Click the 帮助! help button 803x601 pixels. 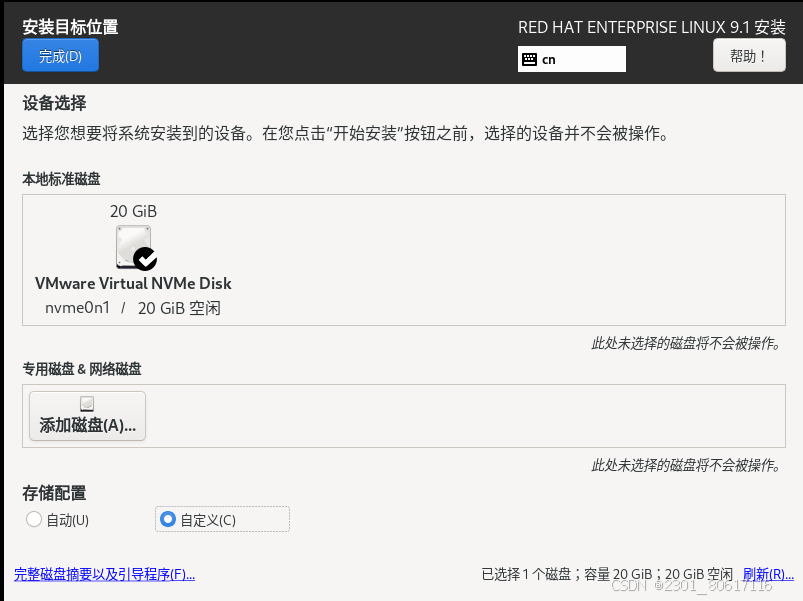point(749,55)
